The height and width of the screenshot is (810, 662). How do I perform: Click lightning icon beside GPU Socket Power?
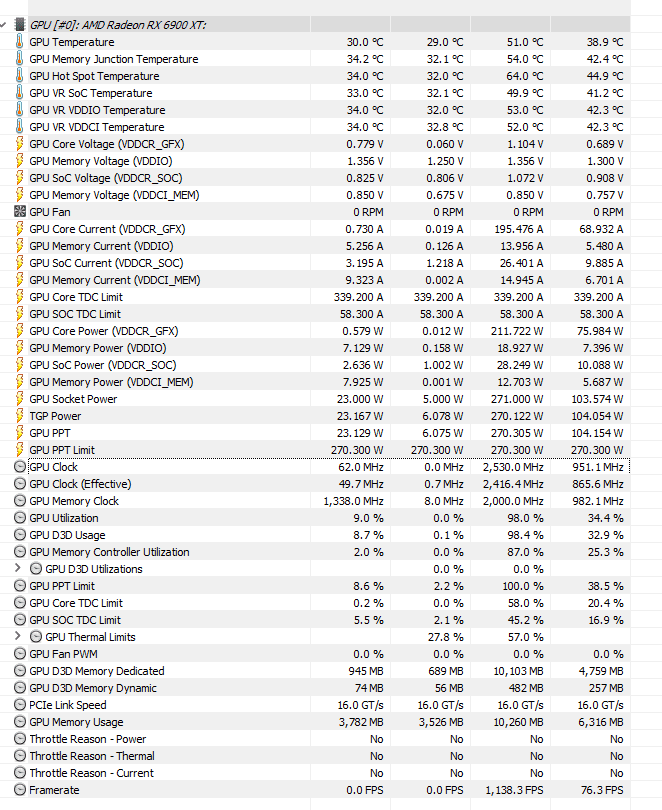click(x=20, y=399)
